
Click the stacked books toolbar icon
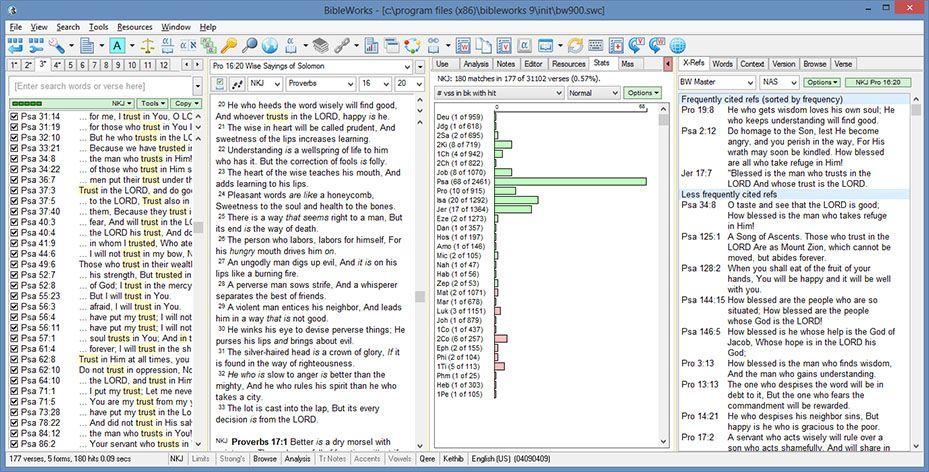321,45
